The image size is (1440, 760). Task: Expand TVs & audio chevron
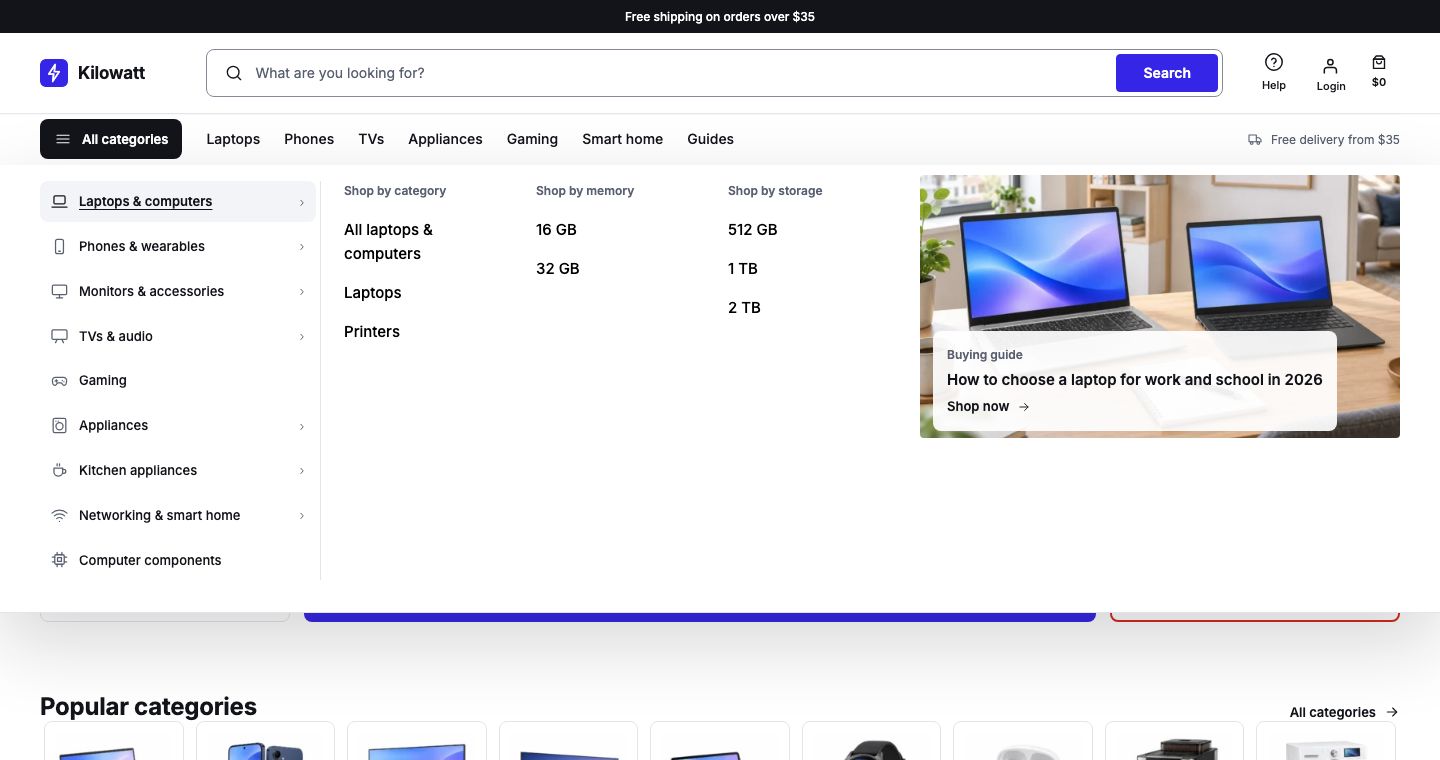pos(301,337)
